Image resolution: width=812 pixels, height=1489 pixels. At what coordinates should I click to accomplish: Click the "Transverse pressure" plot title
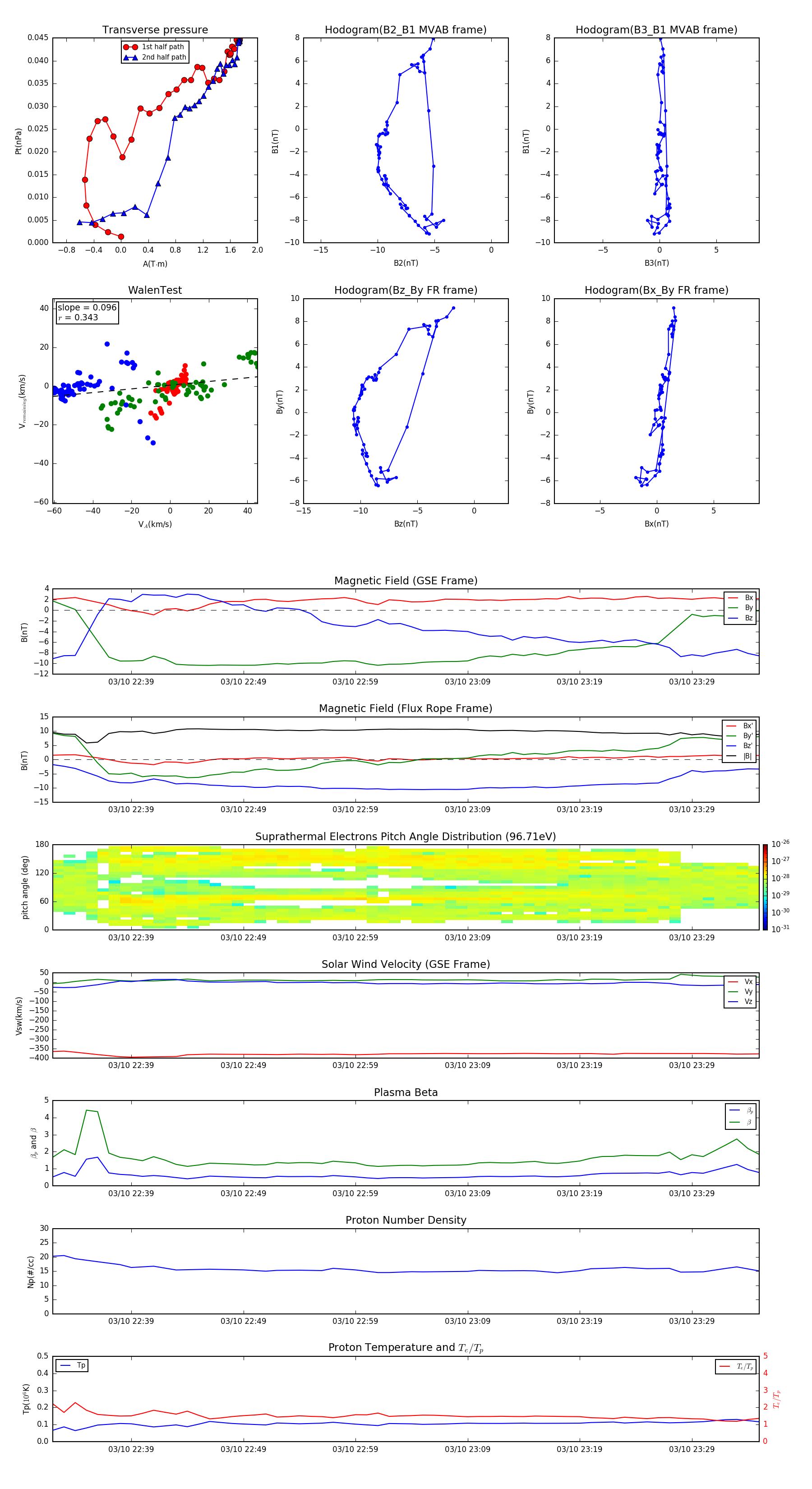(x=155, y=30)
